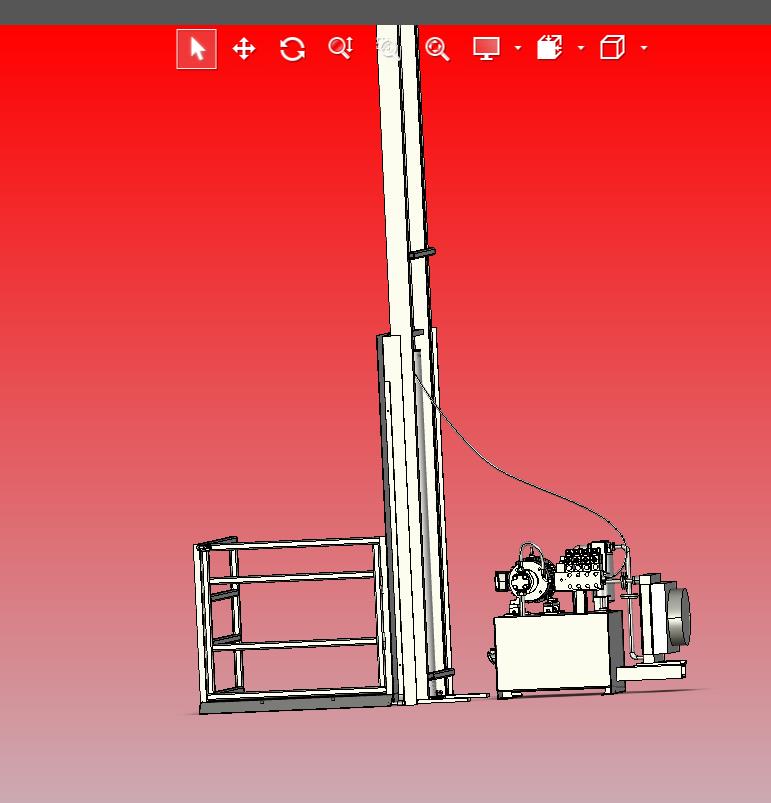Click the view orientation cube icon
Viewport: 771px width, 803px height.
613,48
